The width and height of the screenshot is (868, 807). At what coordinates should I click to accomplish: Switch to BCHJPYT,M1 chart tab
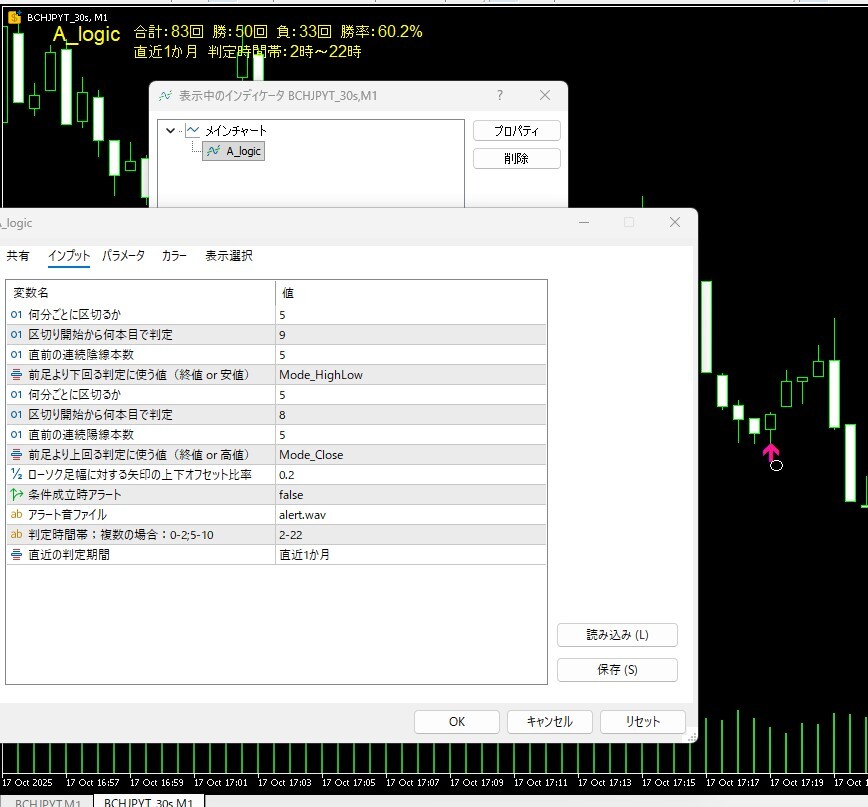tap(48, 802)
